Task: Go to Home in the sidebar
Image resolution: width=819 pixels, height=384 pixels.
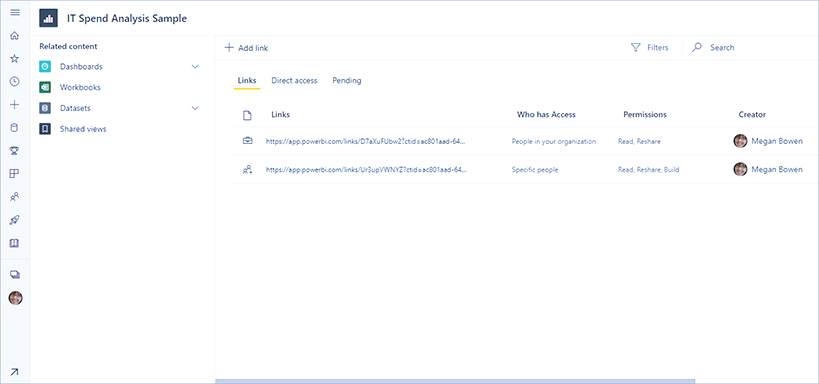Action: tap(15, 36)
